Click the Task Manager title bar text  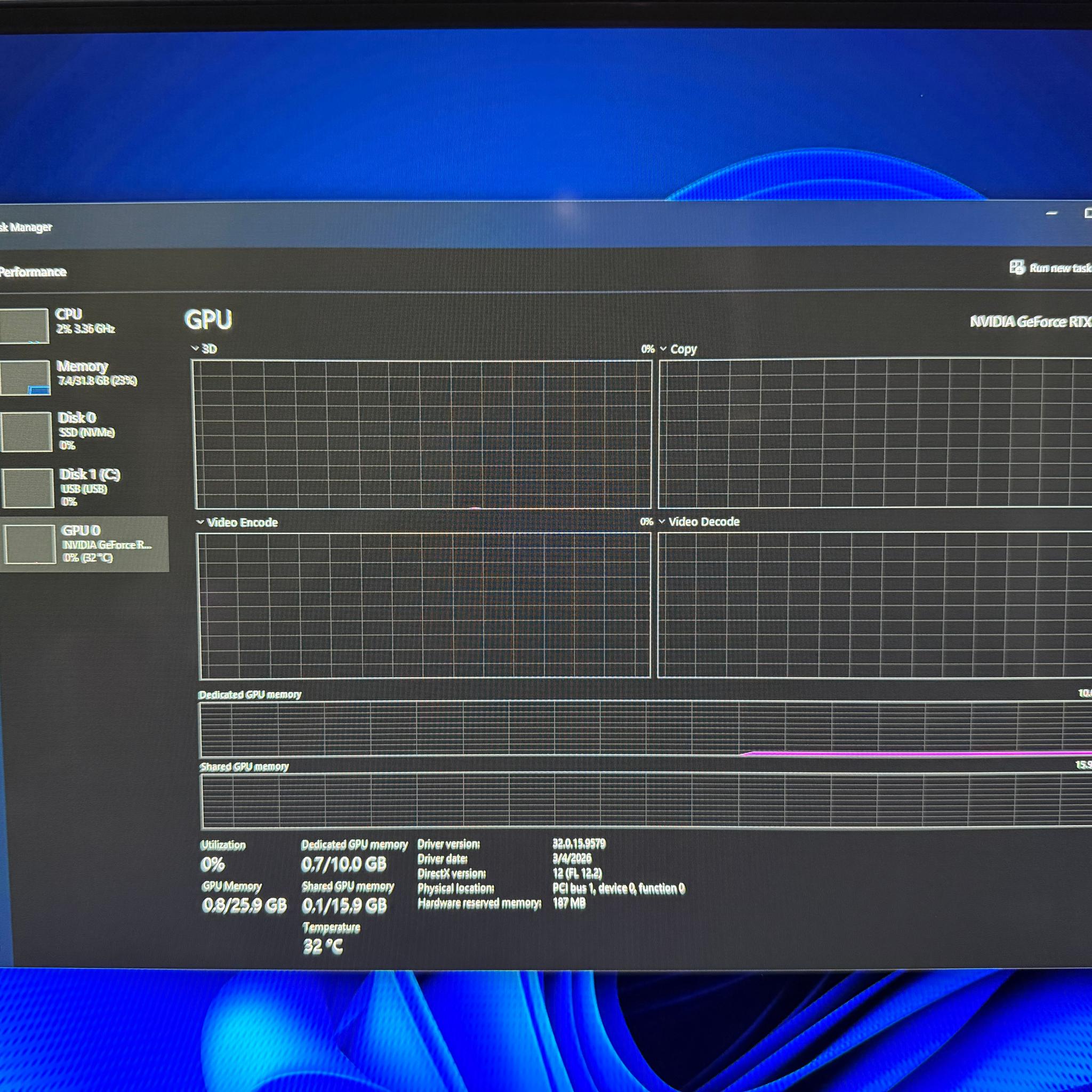point(26,227)
